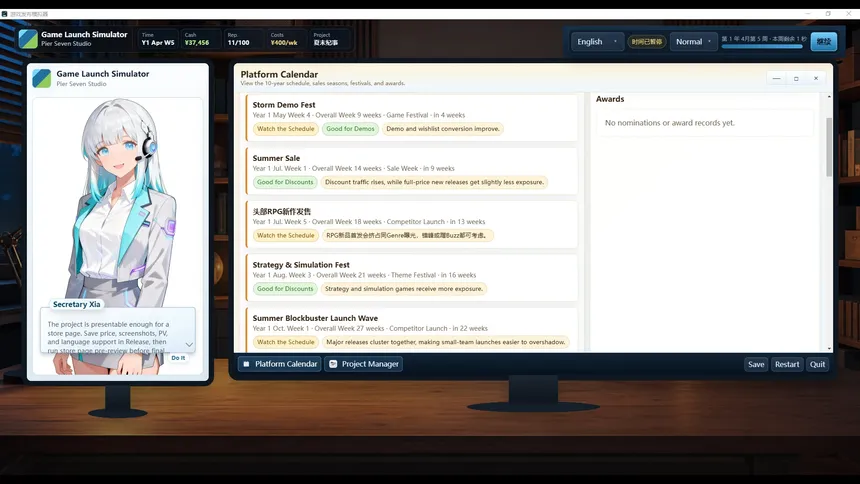This screenshot has width=860, height=484.
Task: Expand the Secretary Xia message chevron
Action: coord(189,345)
